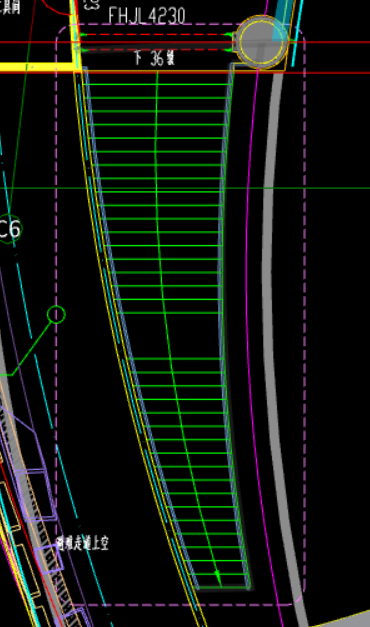Select the white corridor annotation text near the bottom

coord(82,543)
